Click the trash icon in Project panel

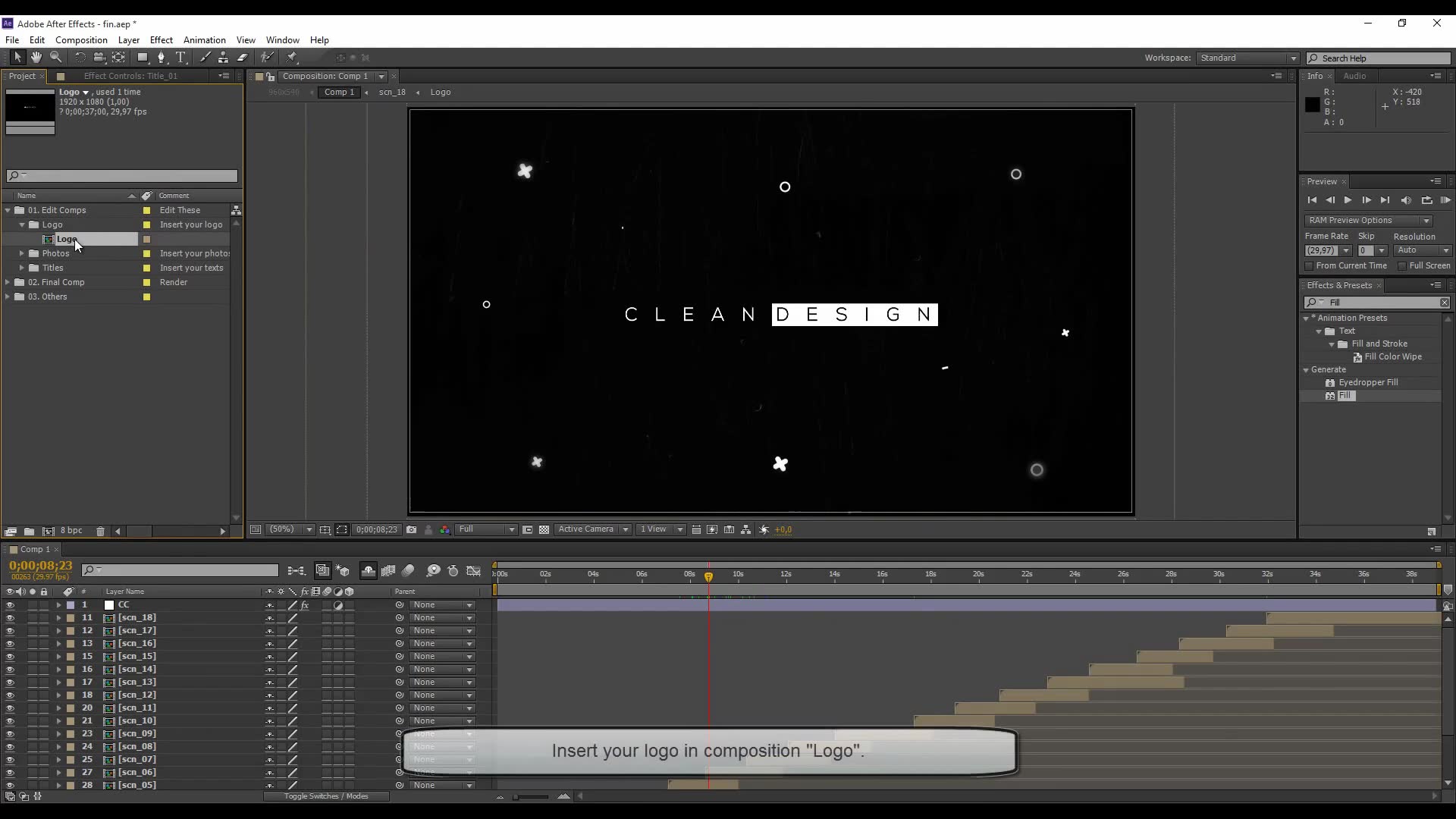pos(100,532)
